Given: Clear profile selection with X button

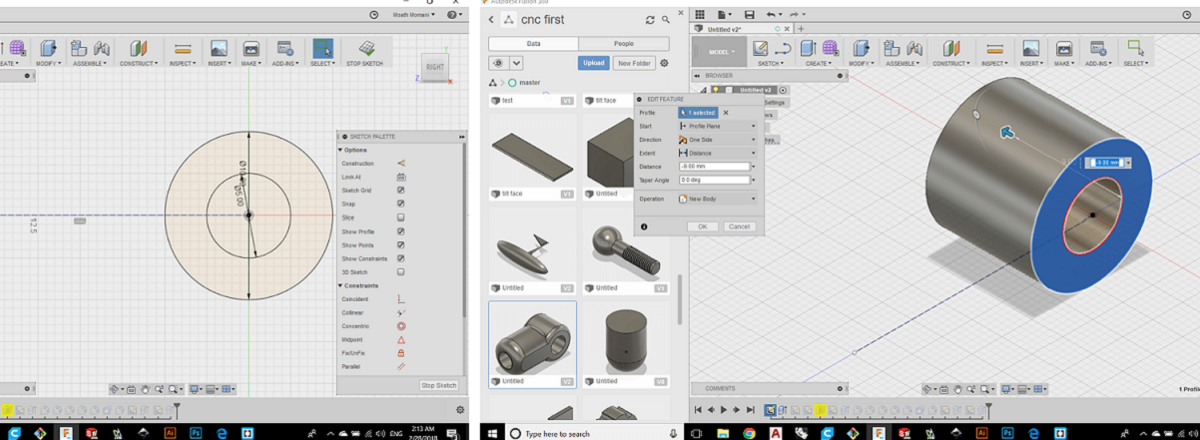Looking at the screenshot, I should click(x=726, y=113).
